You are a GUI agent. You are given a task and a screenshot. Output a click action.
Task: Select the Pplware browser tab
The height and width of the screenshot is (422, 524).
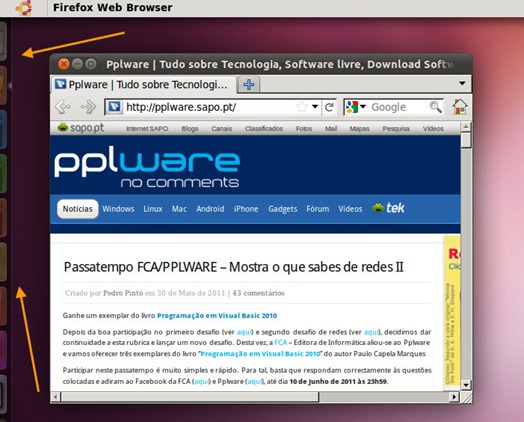pyautogui.click(x=144, y=85)
